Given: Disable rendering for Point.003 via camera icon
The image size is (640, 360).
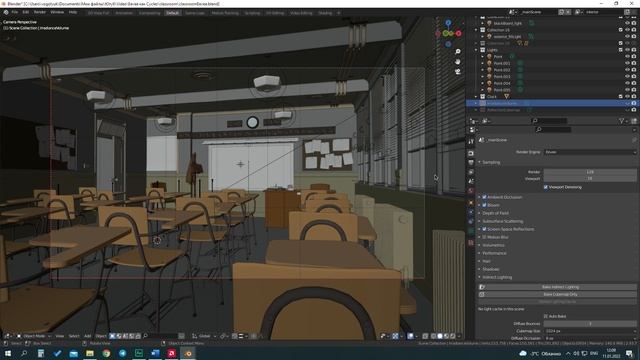Looking at the screenshot, I should pyautogui.click(x=634, y=76).
